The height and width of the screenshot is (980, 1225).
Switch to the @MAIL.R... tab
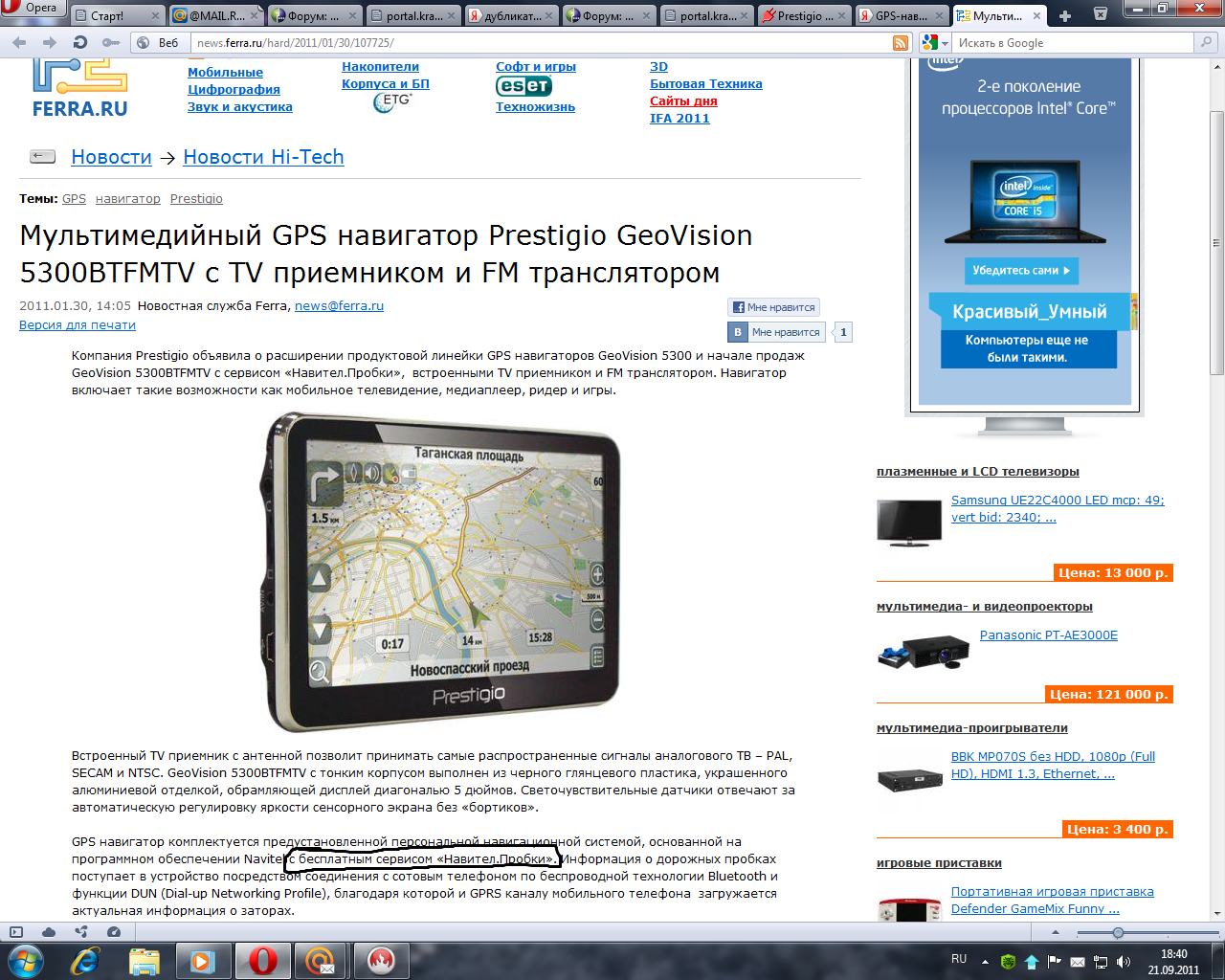coord(217,16)
